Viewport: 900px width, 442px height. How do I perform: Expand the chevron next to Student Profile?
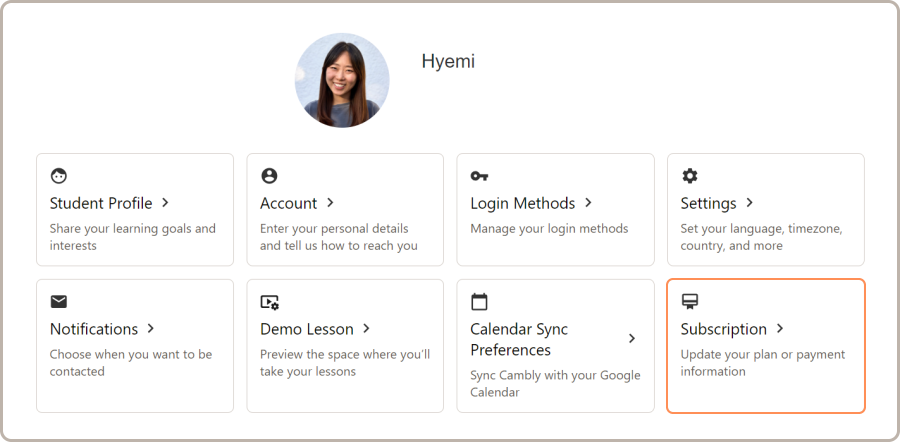(x=165, y=203)
